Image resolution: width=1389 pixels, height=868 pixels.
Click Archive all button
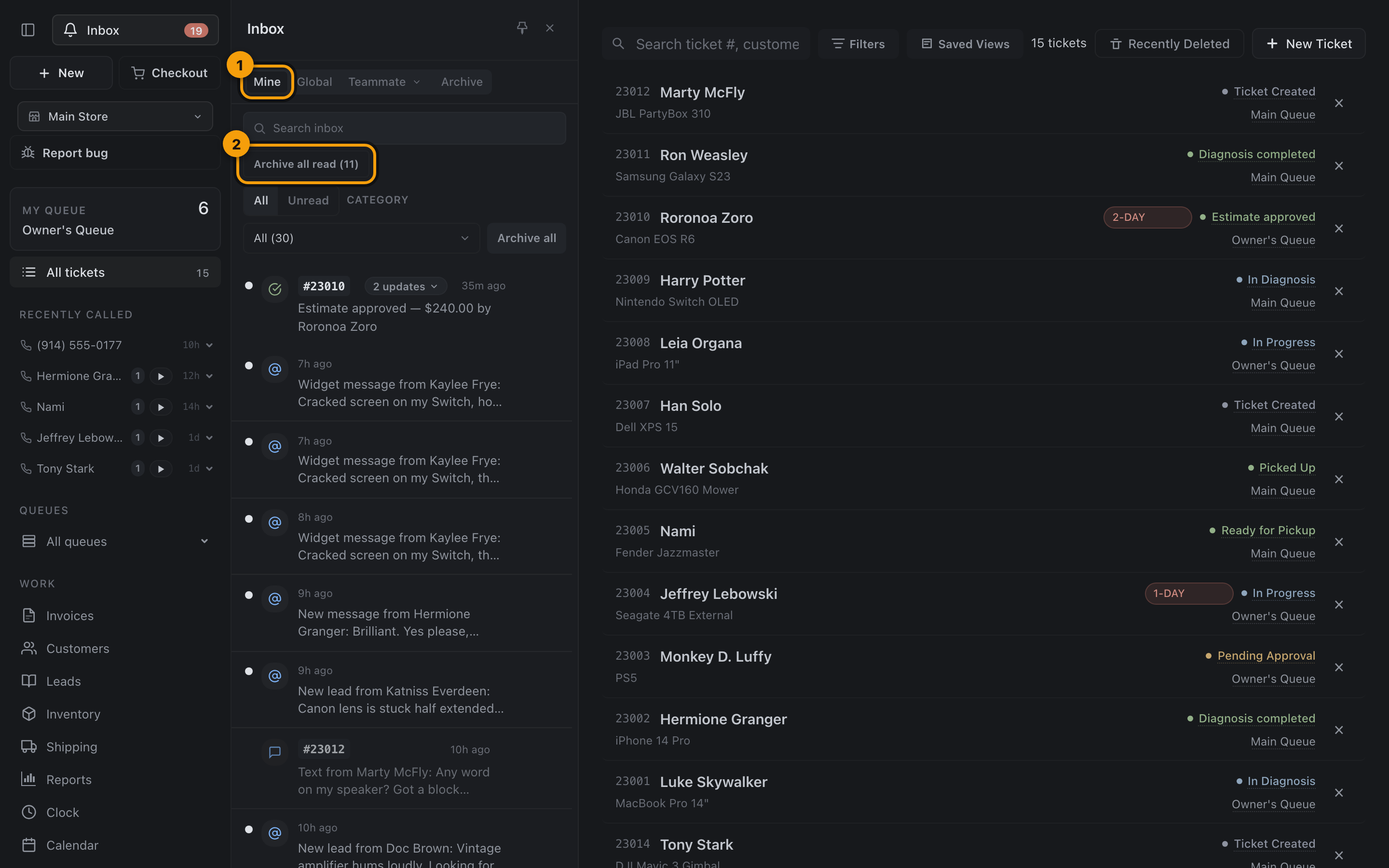[526, 238]
